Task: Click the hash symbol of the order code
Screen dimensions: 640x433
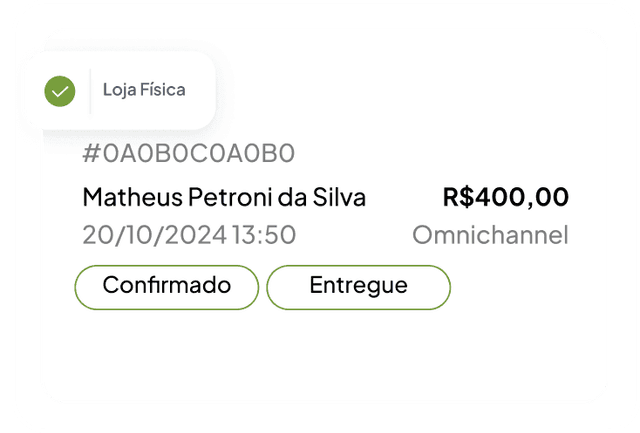Action: (x=91, y=153)
